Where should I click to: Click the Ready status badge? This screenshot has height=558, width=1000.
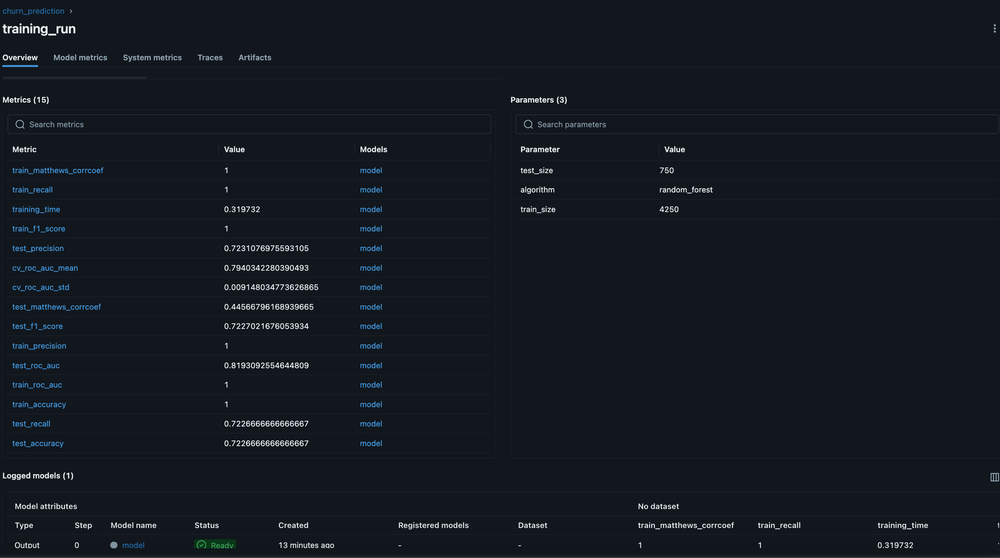(x=215, y=545)
